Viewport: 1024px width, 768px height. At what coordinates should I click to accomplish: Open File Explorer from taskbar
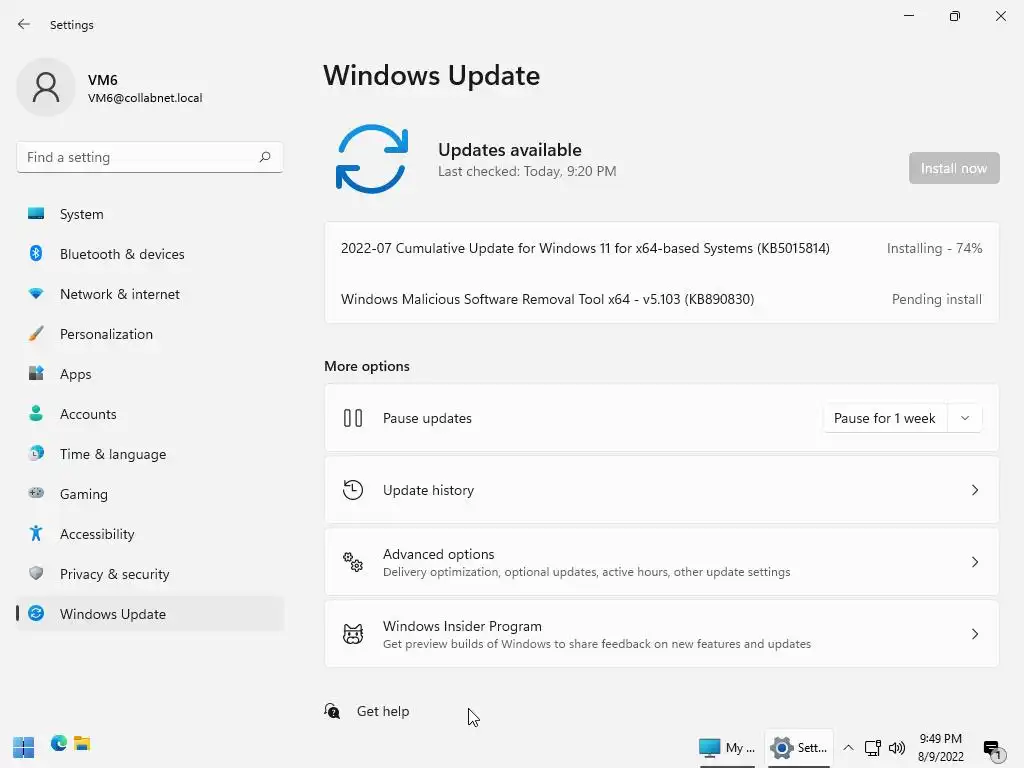click(x=82, y=743)
